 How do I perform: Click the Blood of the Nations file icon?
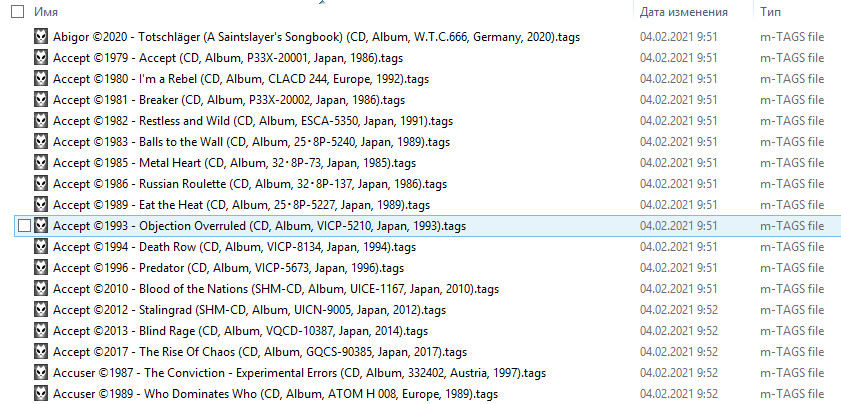tap(41, 289)
